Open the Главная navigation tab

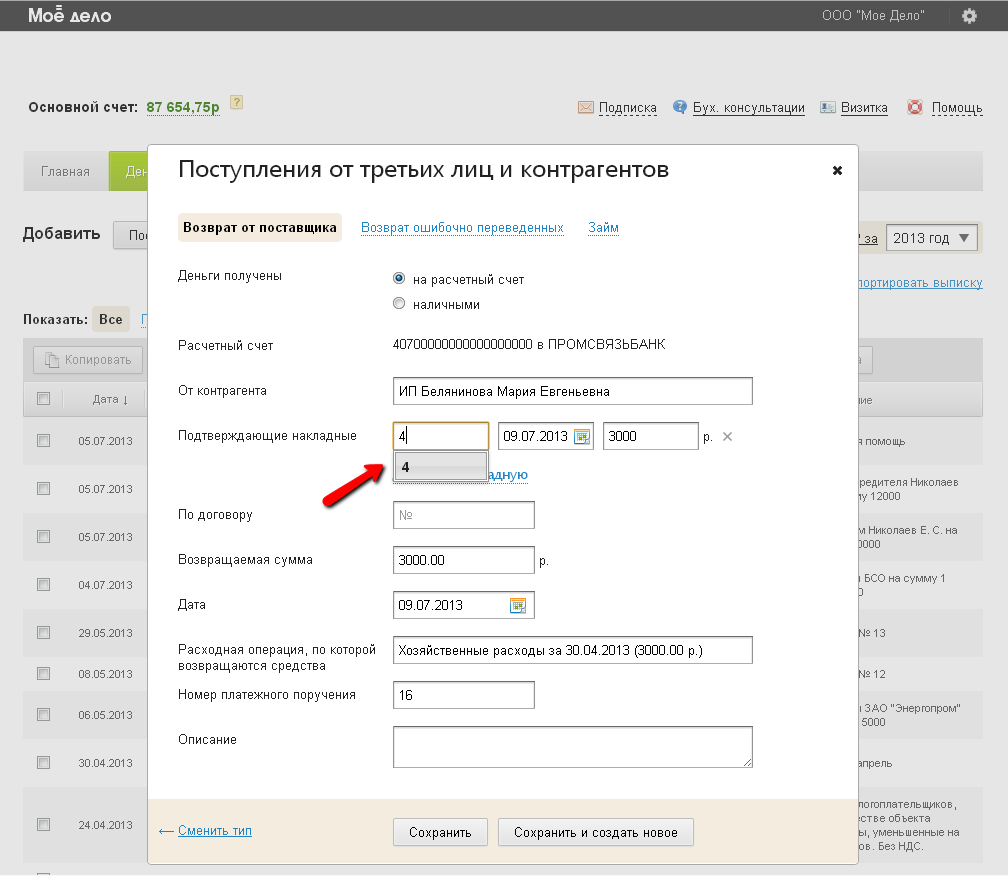point(65,171)
